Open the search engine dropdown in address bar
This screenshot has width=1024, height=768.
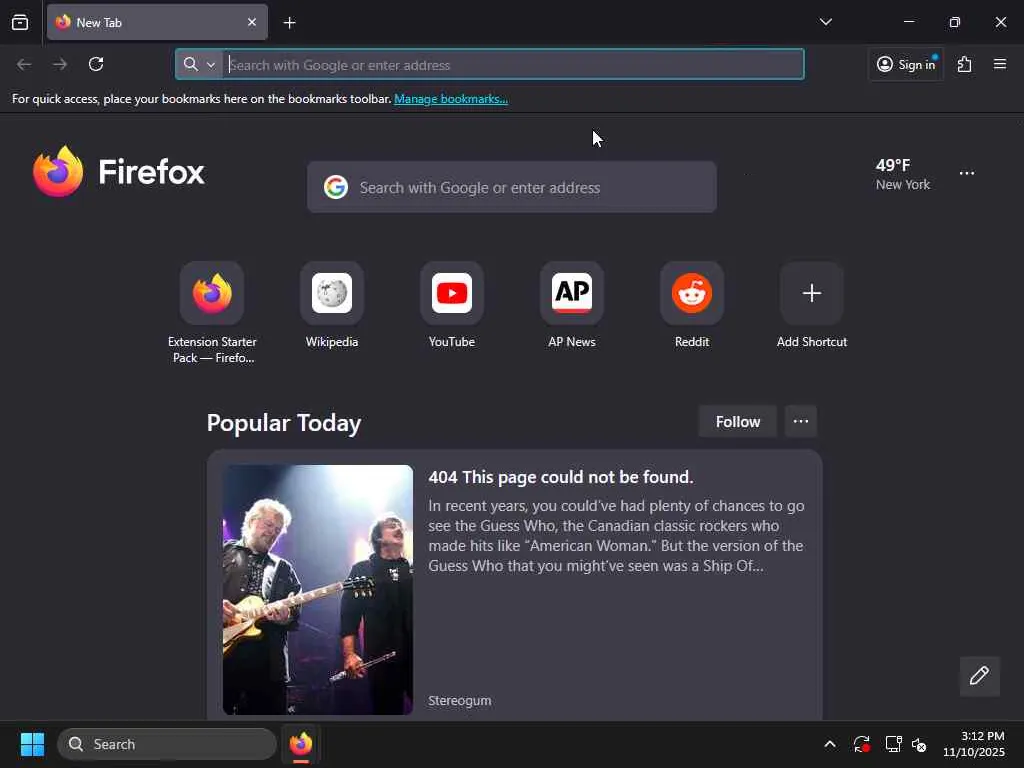[x=211, y=65]
